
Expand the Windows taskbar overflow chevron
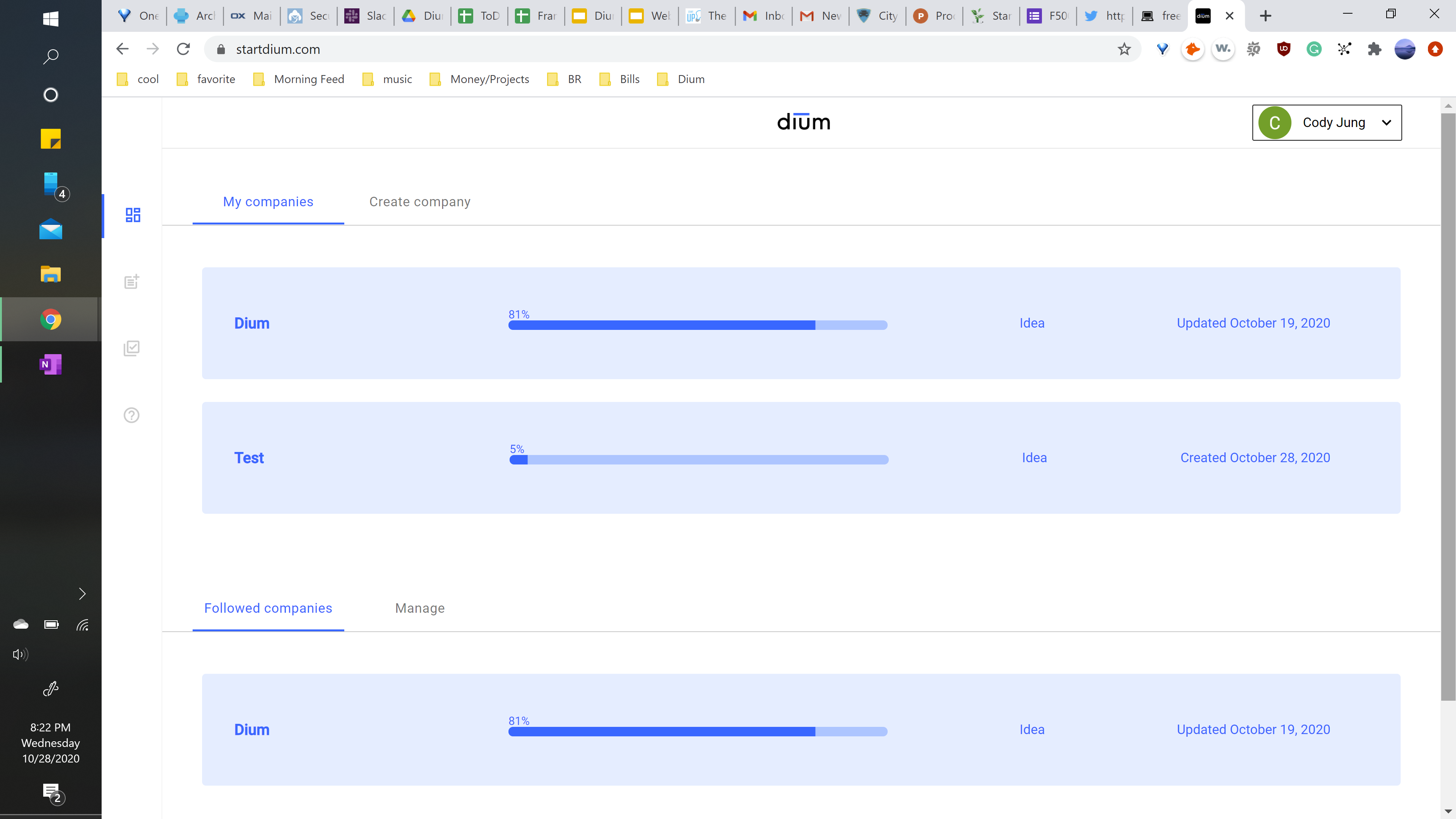82,593
